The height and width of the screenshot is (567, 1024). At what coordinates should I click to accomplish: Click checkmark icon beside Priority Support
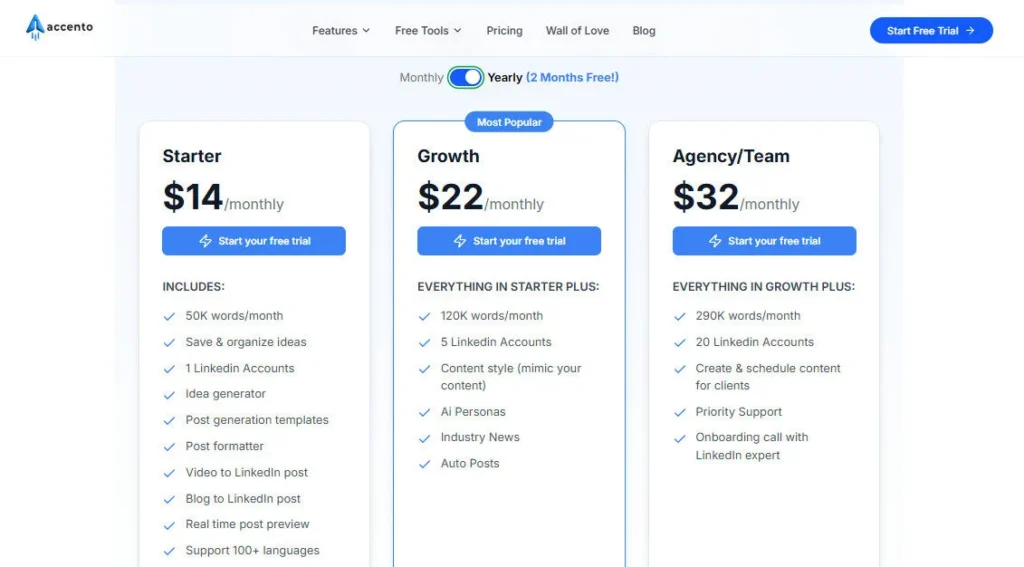(679, 412)
